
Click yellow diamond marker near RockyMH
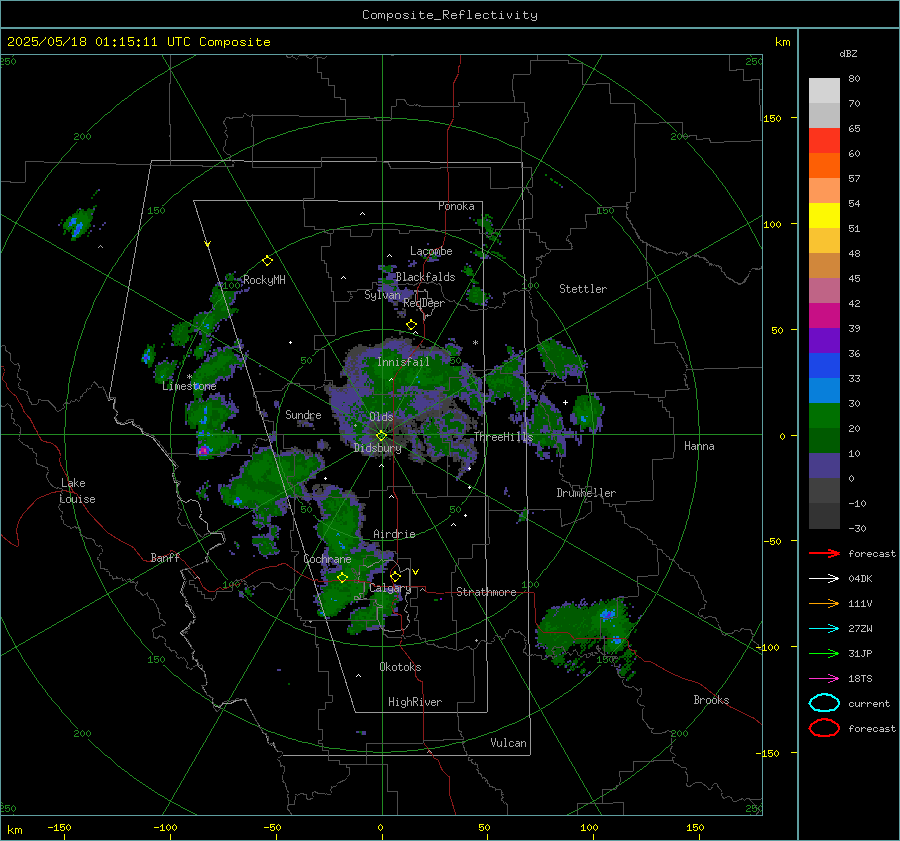pyautogui.click(x=267, y=261)
